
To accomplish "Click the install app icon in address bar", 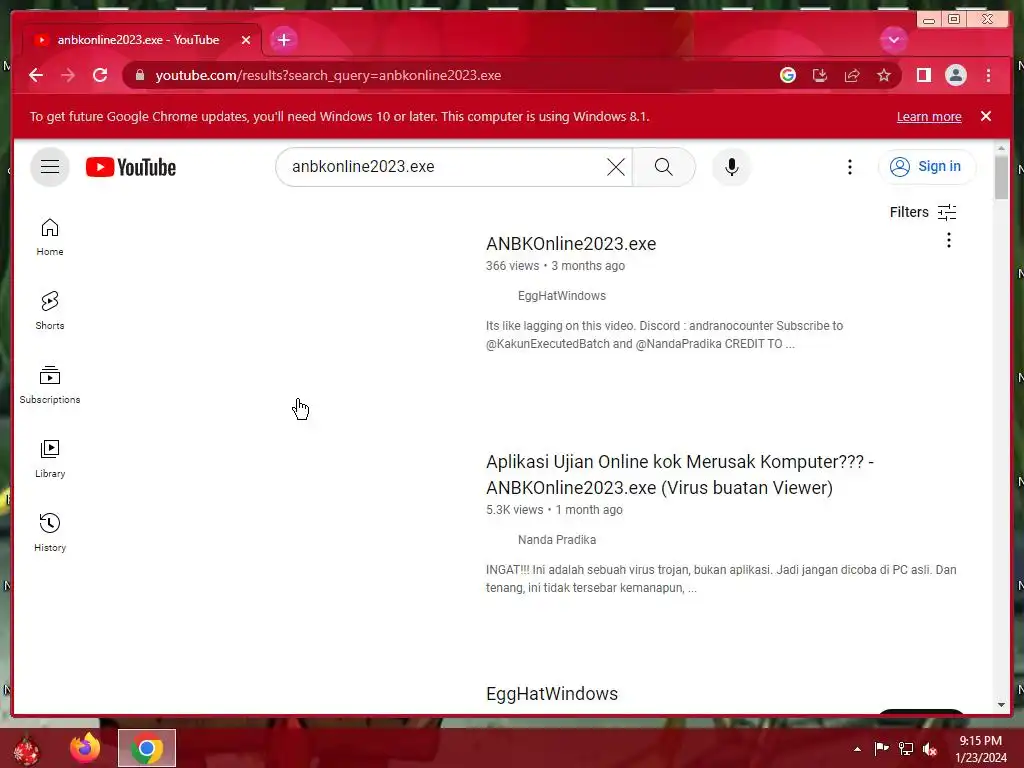I will (x=820, y=75).
